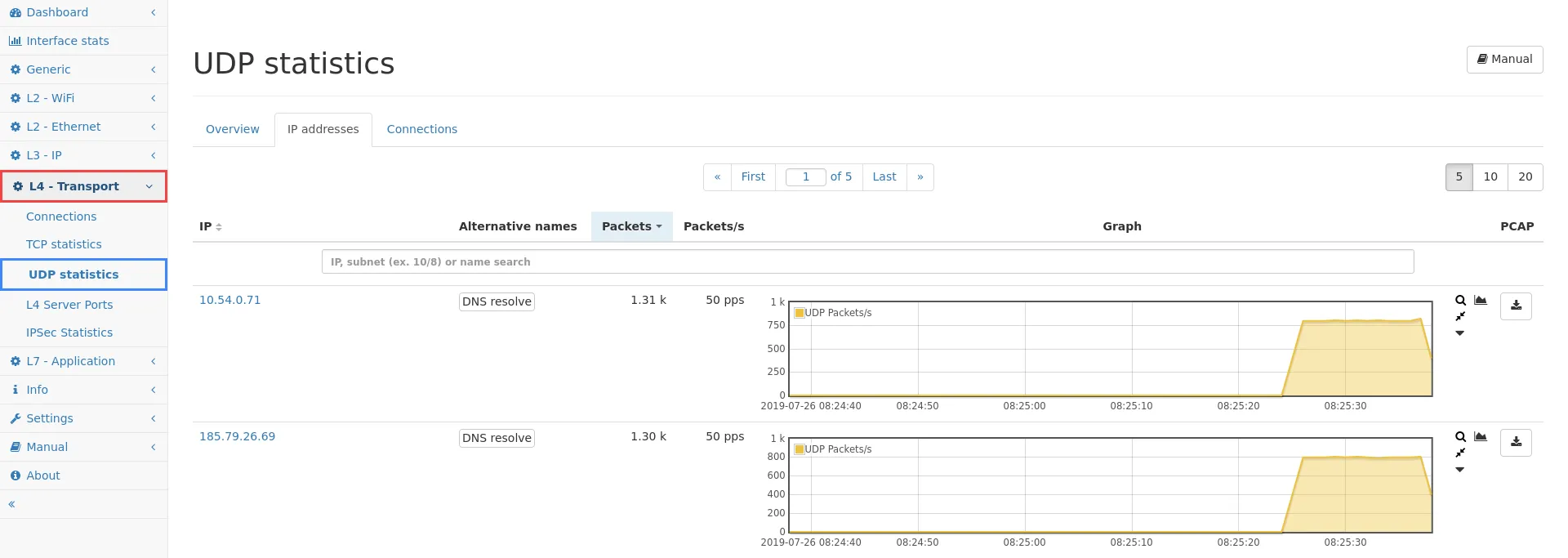
Task: Open caret dropdown for 10.54.0.71 graph
Action: [x=1460, y=333]
